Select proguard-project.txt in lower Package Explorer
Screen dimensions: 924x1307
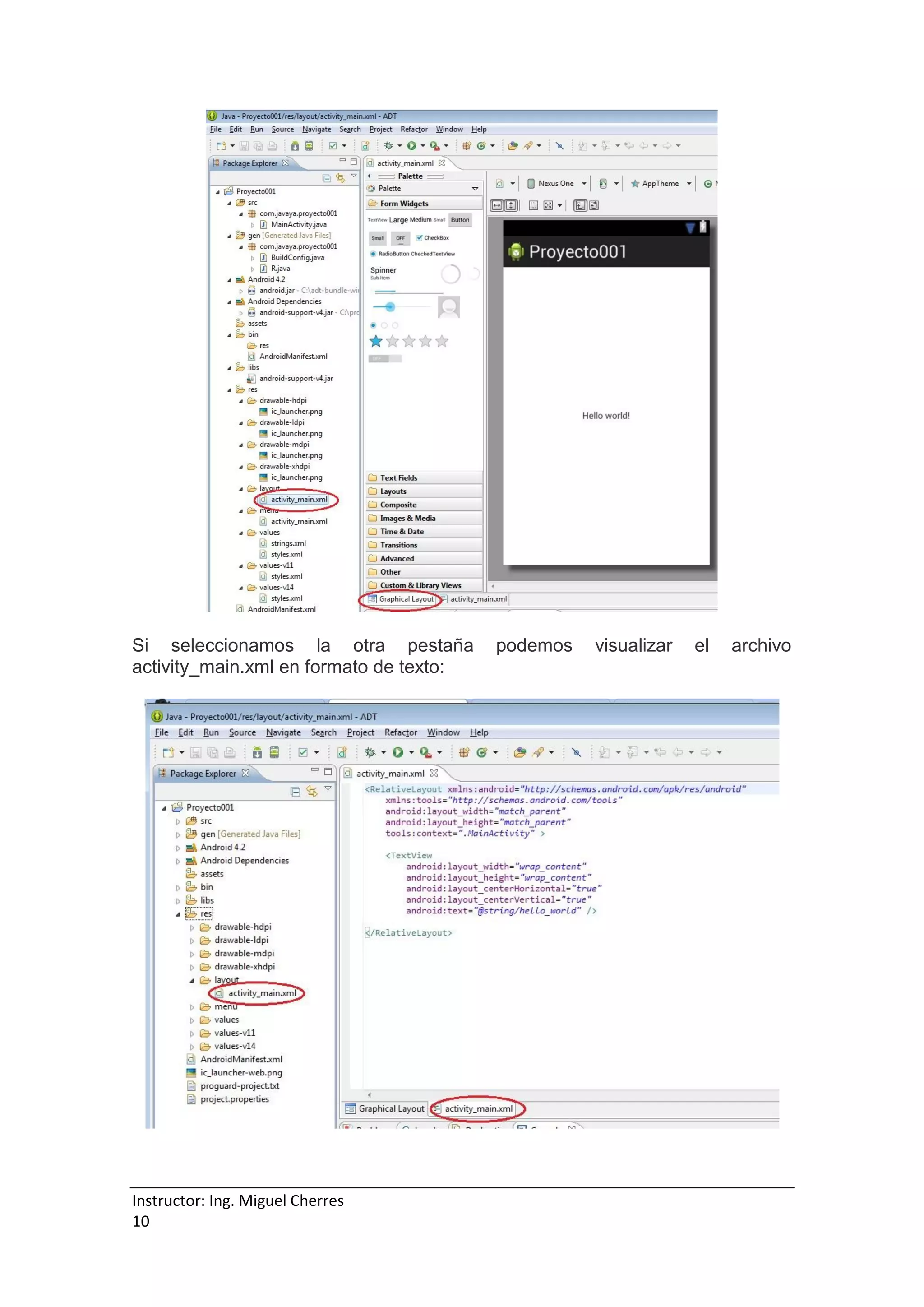point(240,1087)
